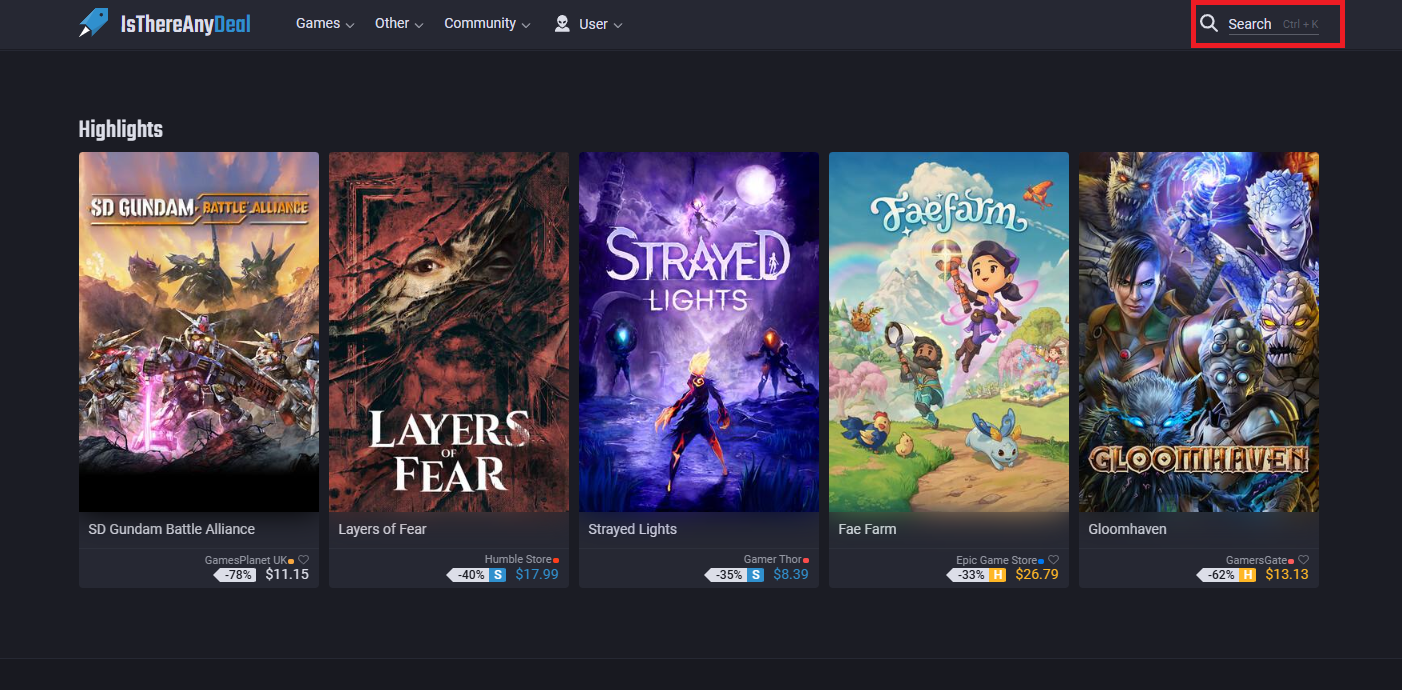Click the IsThereAnyDeal rocket logo icon
This screenshot has height=690, width=1402.
[x=94, y=23]
